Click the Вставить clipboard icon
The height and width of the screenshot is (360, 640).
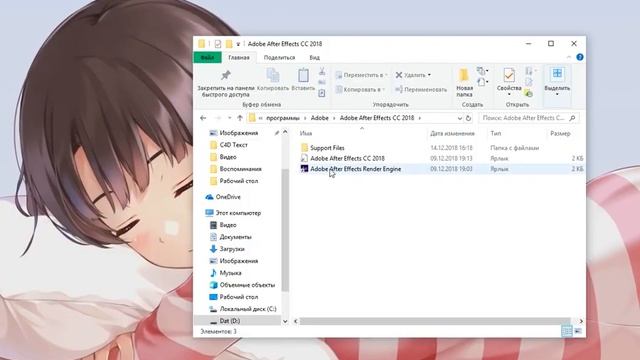coord(303,76)
